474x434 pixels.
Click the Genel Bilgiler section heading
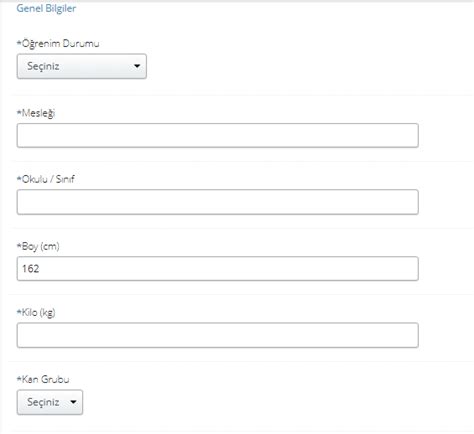point(46,8)
